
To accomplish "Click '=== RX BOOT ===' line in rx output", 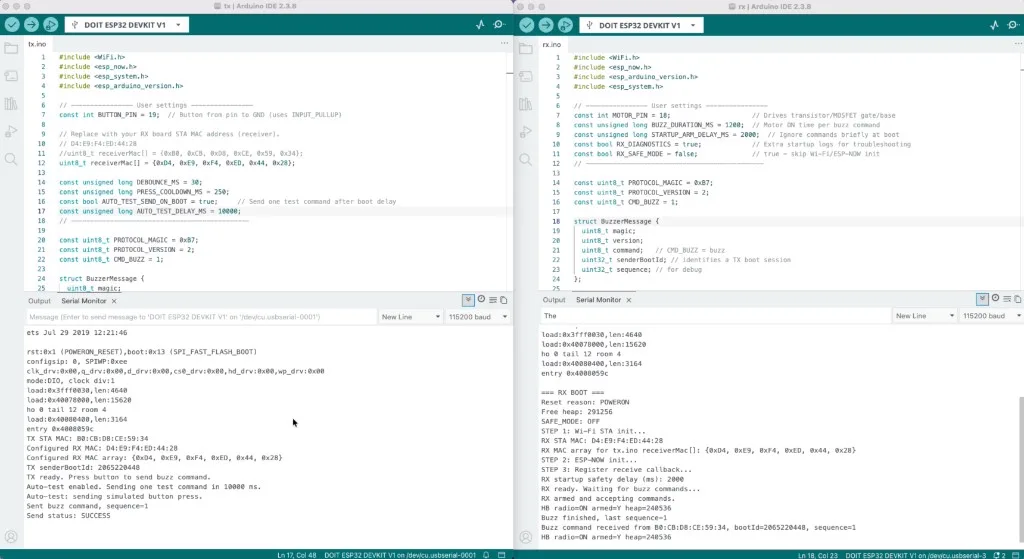I will (573, 392).
